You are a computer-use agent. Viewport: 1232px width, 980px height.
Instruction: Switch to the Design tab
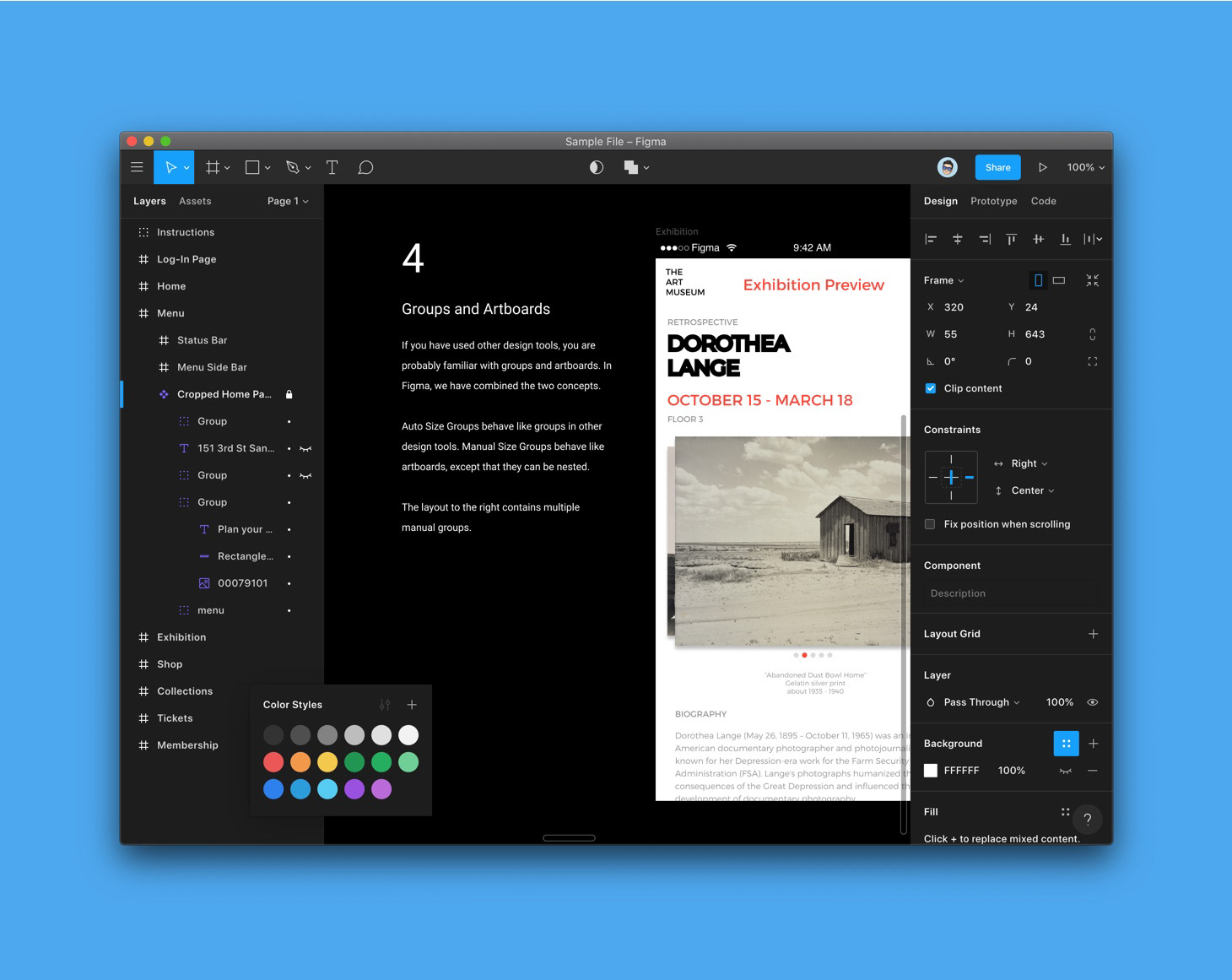(x=941, y=201)
